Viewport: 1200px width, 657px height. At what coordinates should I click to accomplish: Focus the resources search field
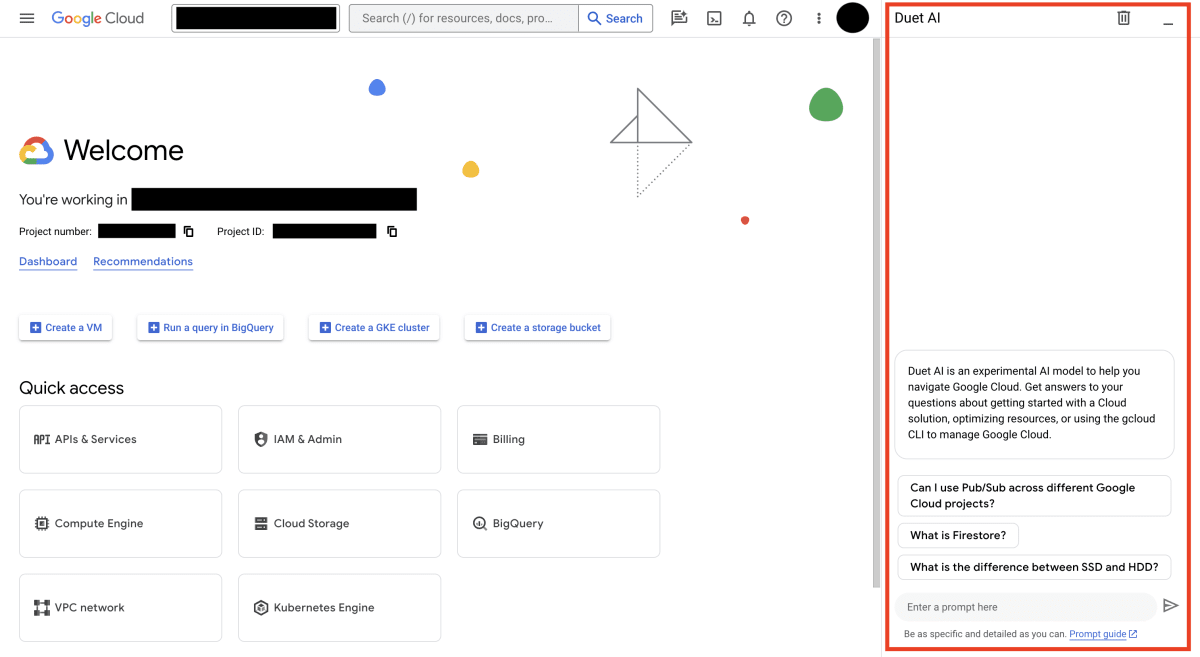tap(464, 18)
